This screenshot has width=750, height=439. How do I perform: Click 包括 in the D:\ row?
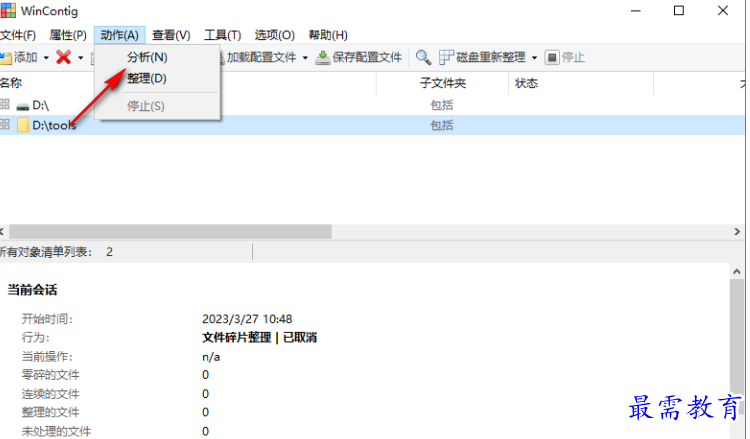pyautogui.click(x=442, y=105)
